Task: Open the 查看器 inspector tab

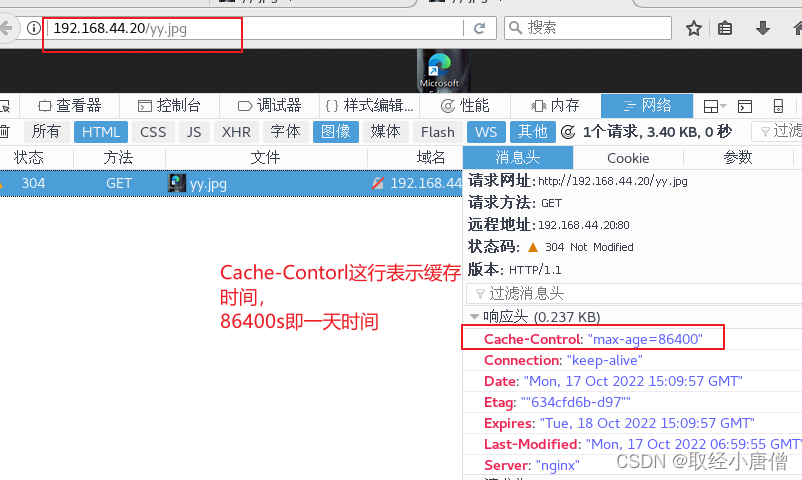Action: [x=70, y=106]
